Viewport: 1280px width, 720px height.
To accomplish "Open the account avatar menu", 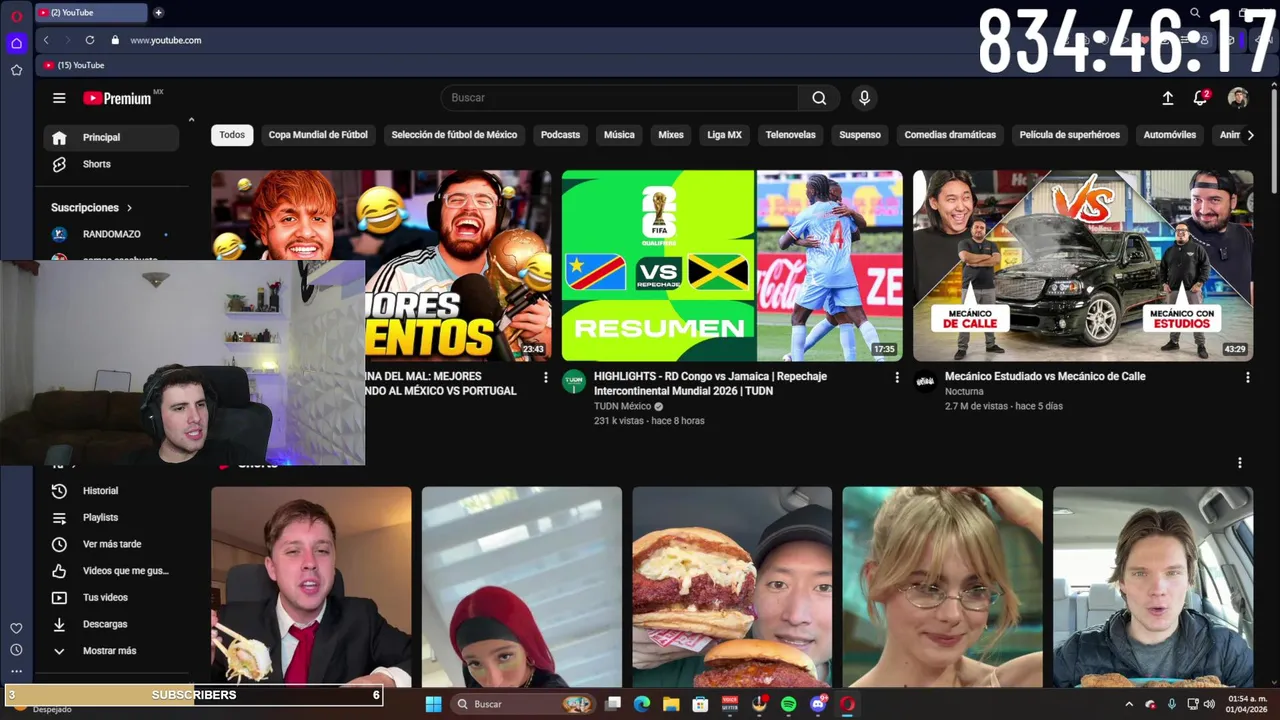I will pyautogui.click(x=1238, y=98).
